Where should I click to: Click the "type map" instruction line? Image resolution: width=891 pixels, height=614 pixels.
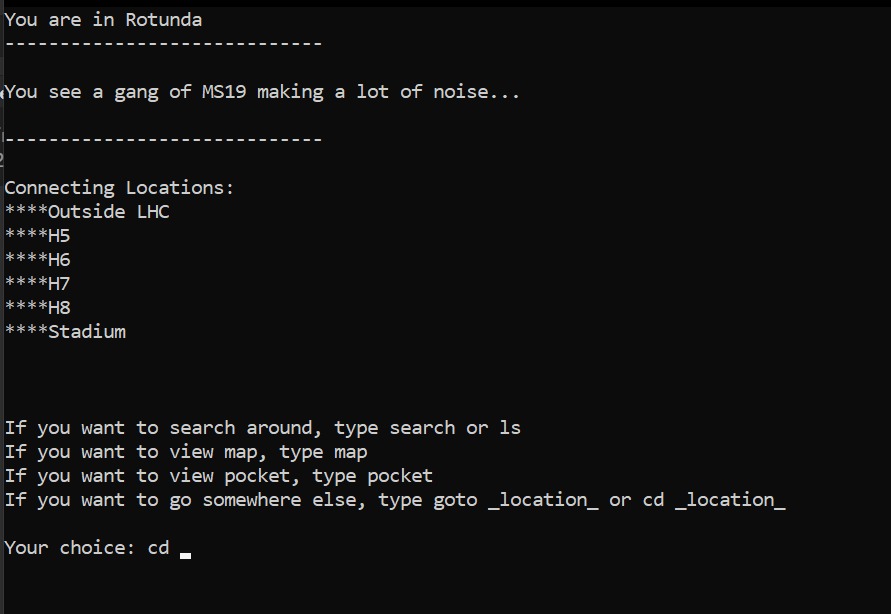[186, 452]
